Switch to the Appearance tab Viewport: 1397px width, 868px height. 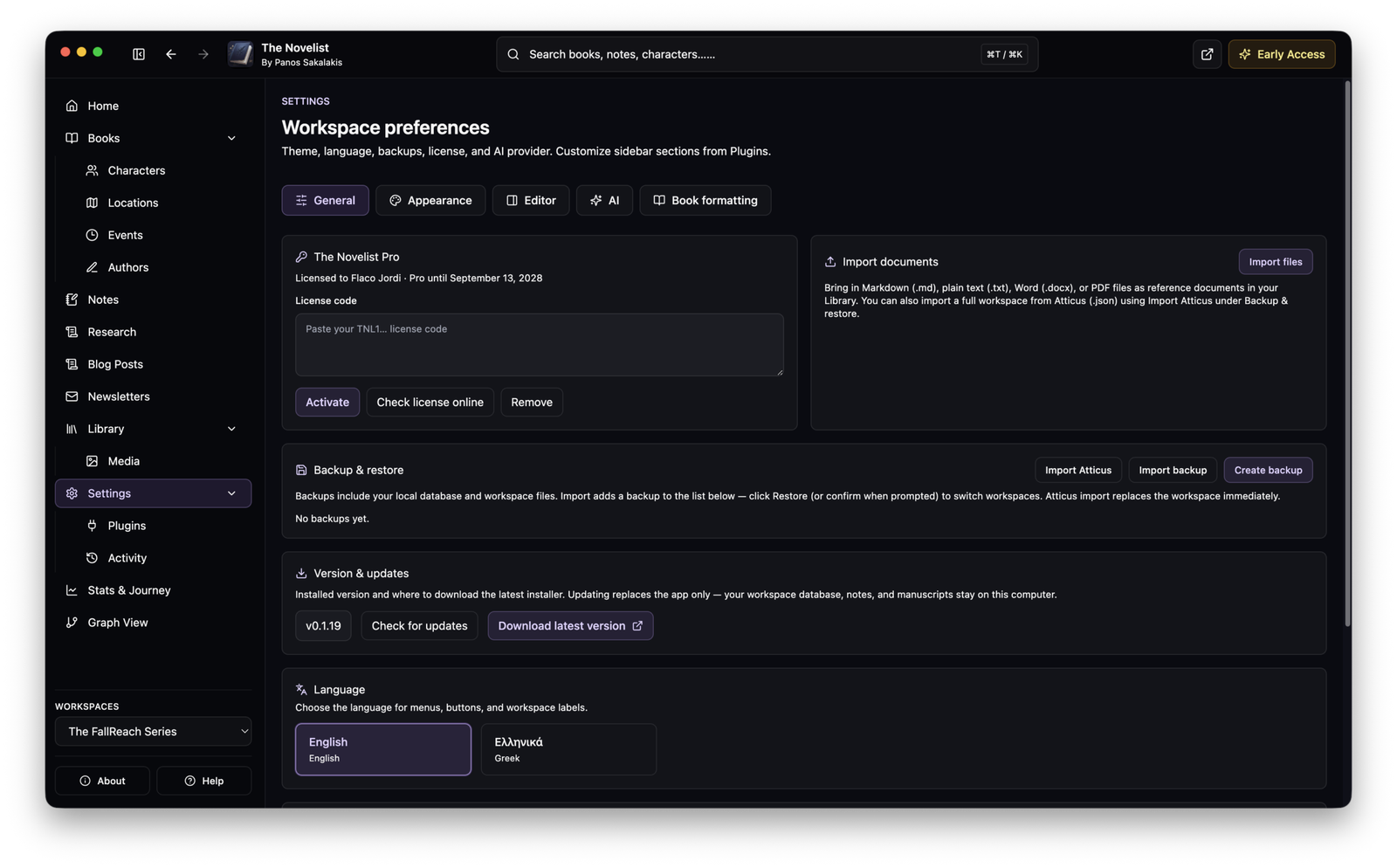point(430,200)
